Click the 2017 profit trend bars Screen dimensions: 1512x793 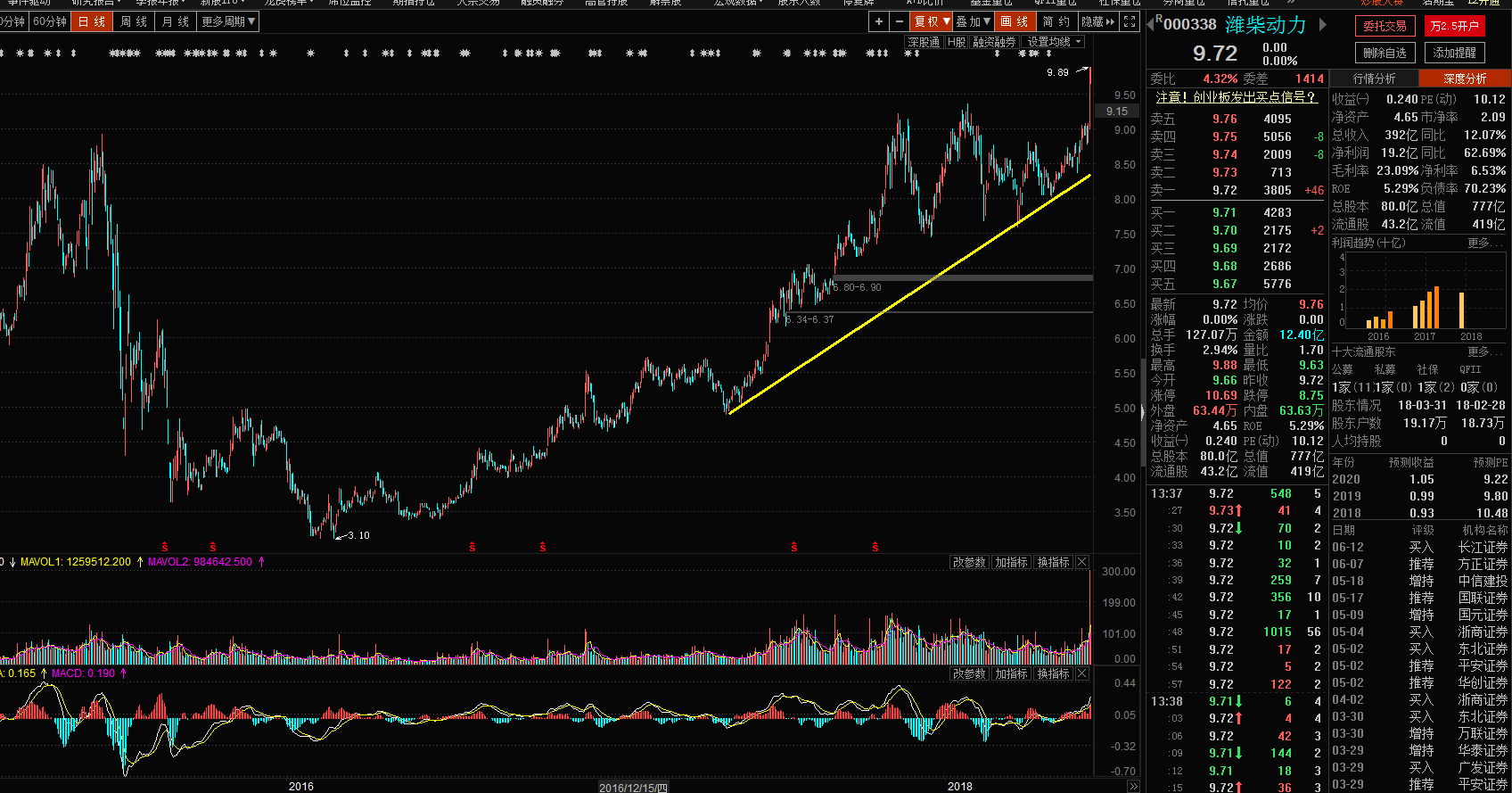pos(1426,308)
